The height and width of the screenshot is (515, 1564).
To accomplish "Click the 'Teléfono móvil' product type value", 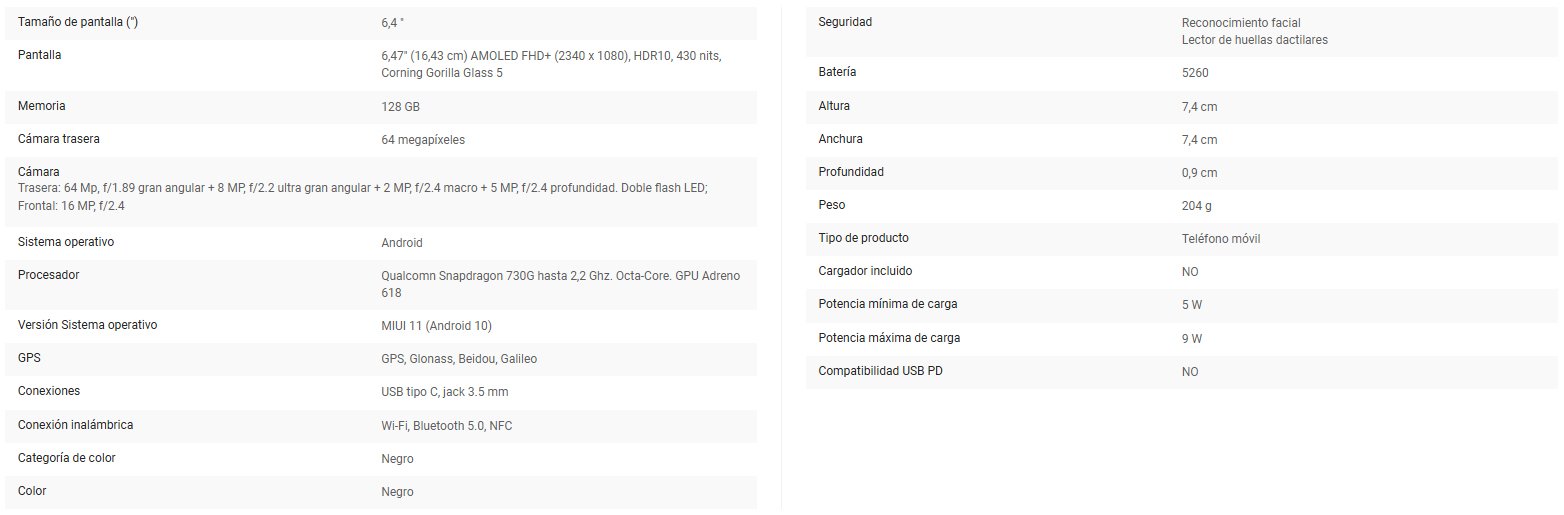I will click(x=1227, y=239).
